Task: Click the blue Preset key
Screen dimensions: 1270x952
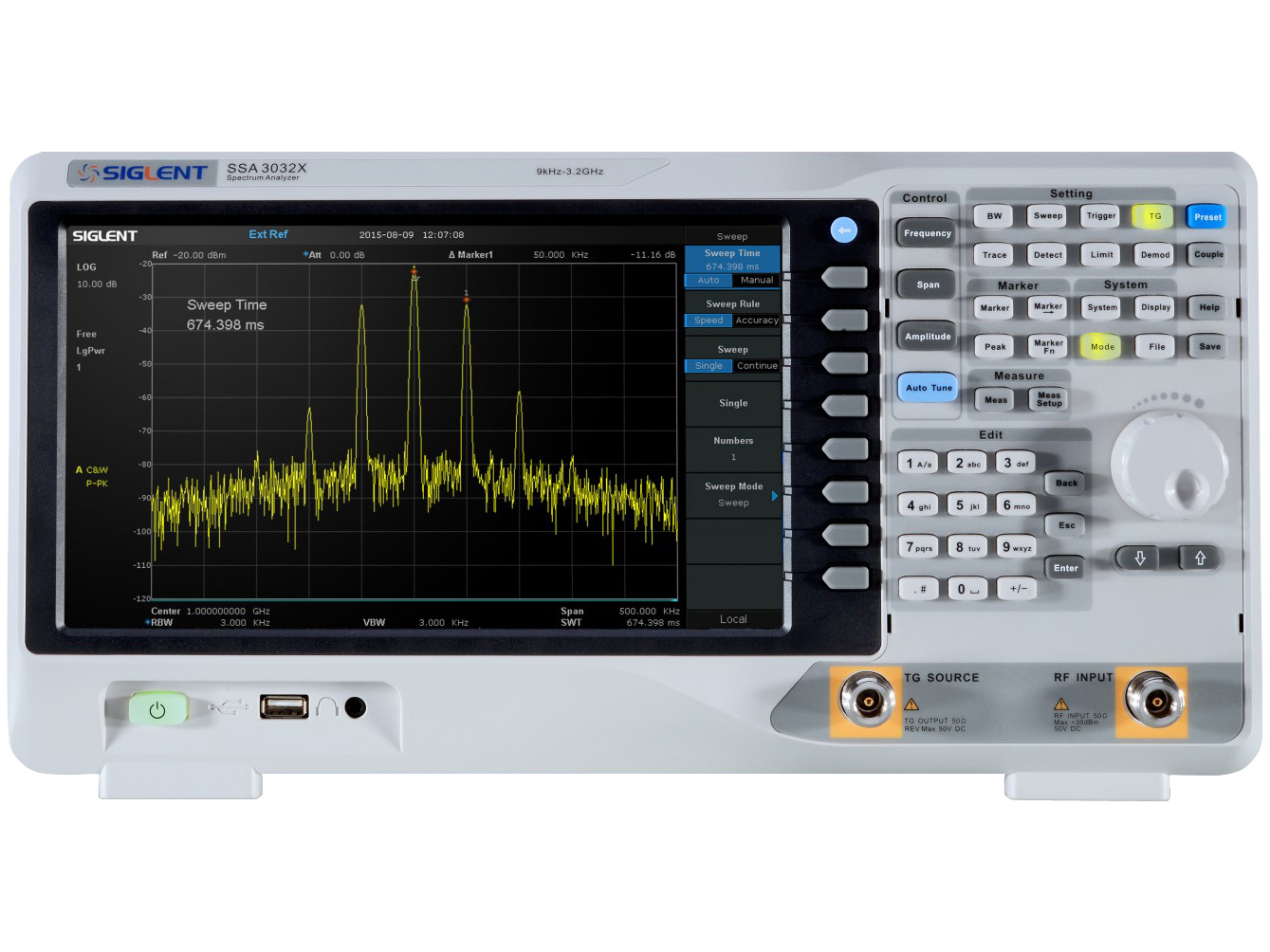Action: pos(1206,217)
